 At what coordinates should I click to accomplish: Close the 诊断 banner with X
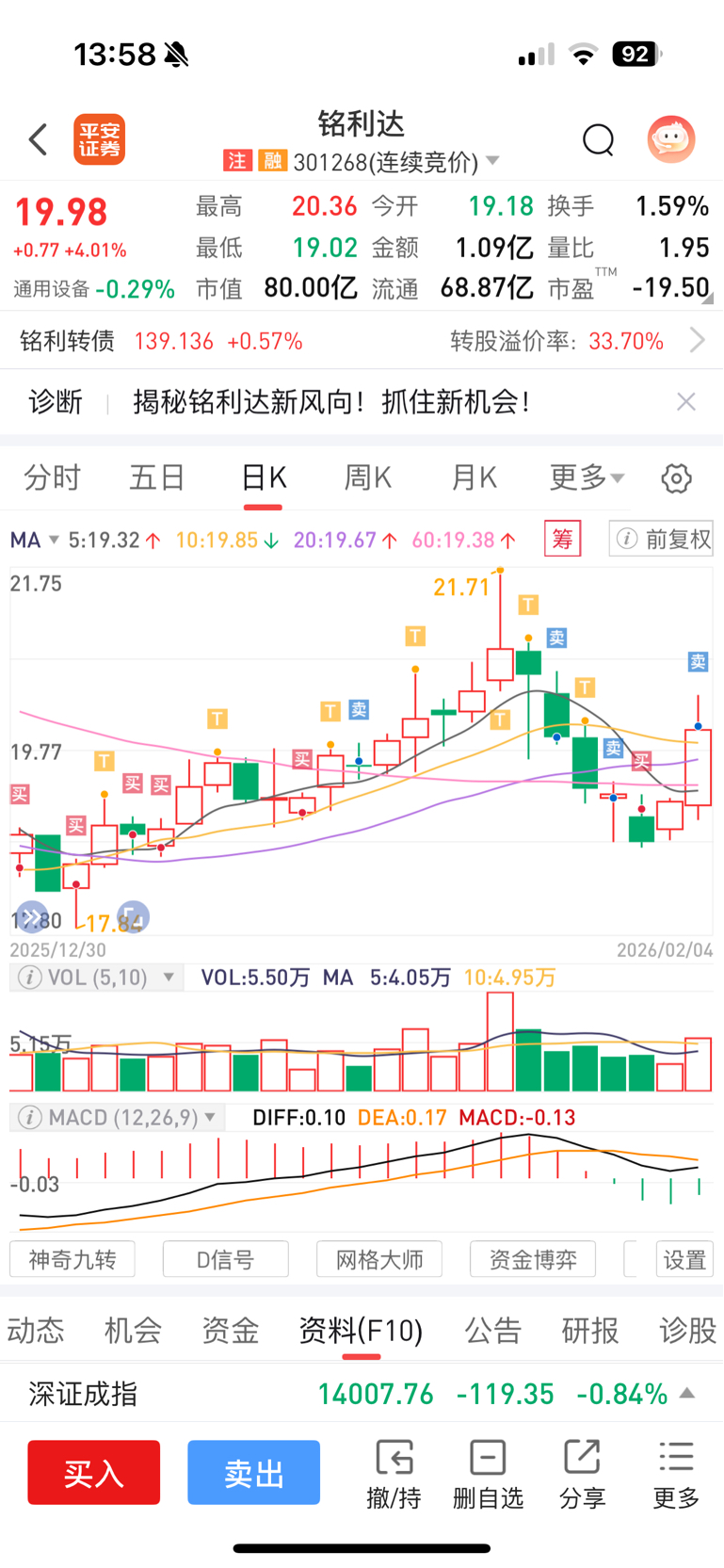tap(686, 402)
